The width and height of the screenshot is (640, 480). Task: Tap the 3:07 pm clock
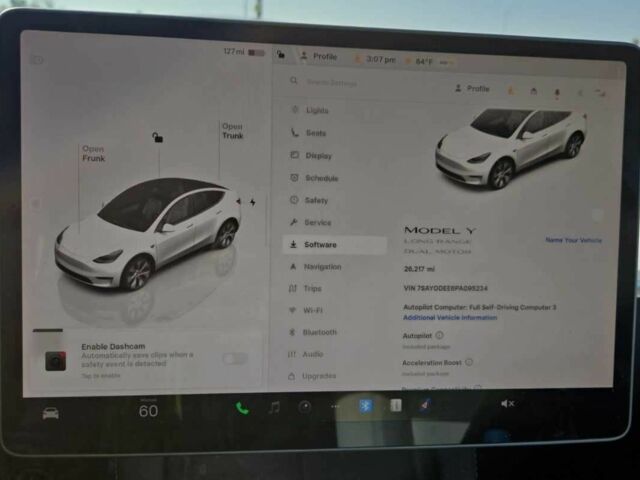[x=380, y=59]
